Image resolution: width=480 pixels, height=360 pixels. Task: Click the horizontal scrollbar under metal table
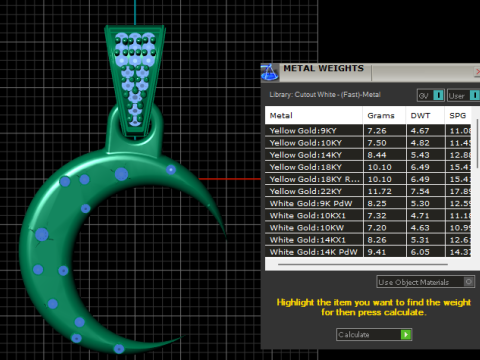point(363,264)
